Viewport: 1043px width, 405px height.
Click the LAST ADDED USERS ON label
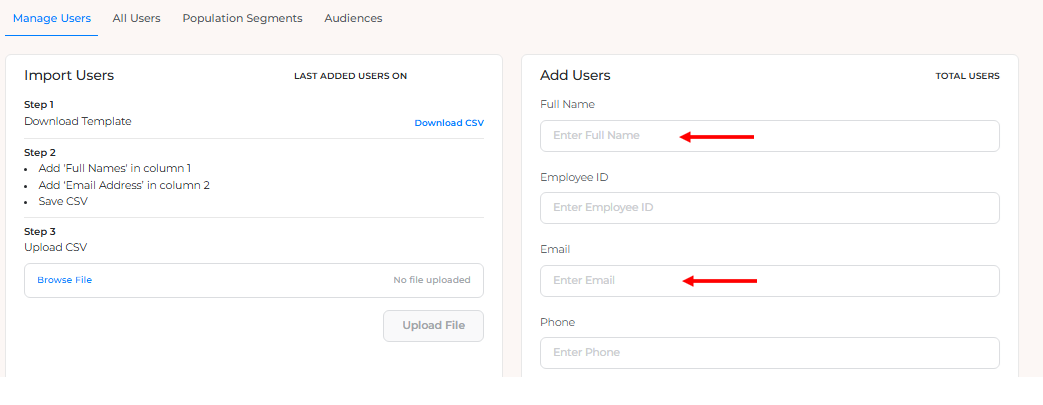tap(350, 76)
